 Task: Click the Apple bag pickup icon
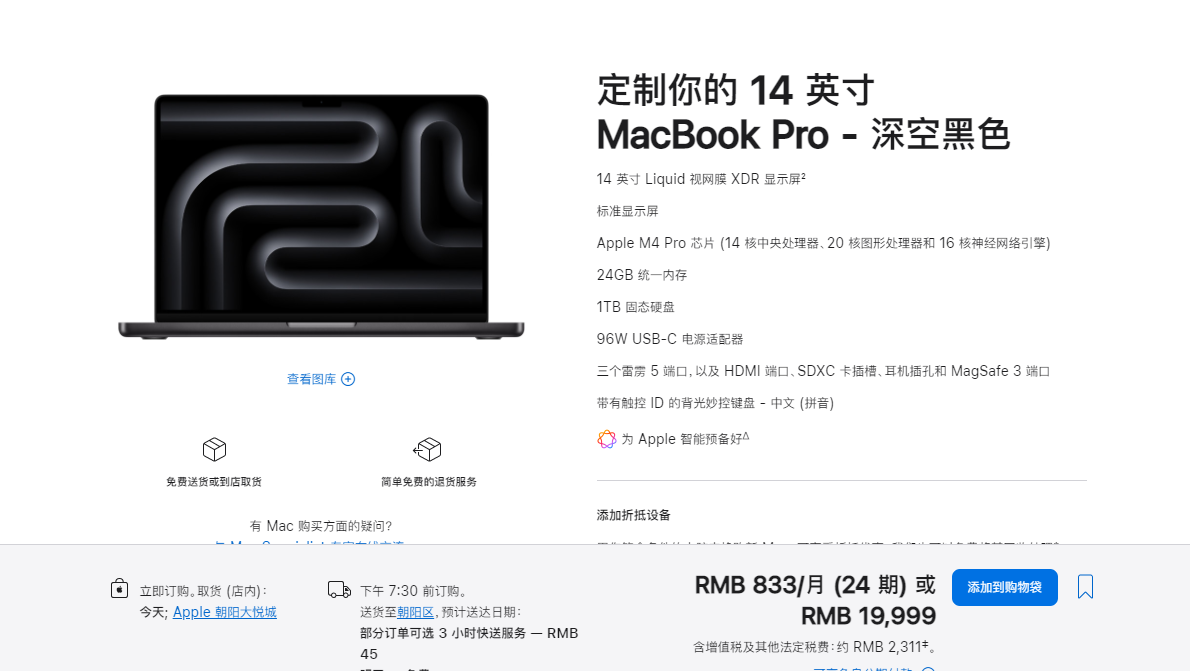coord(119,588)
